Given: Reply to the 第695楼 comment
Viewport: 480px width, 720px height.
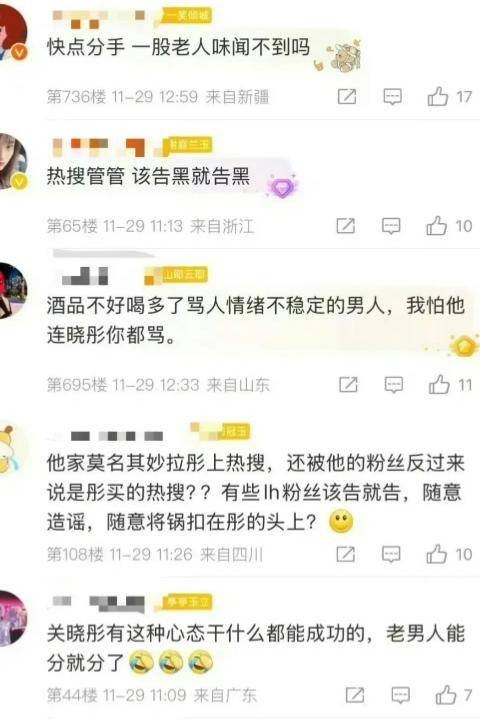Looking at the screenshot, I should [393, 385].
